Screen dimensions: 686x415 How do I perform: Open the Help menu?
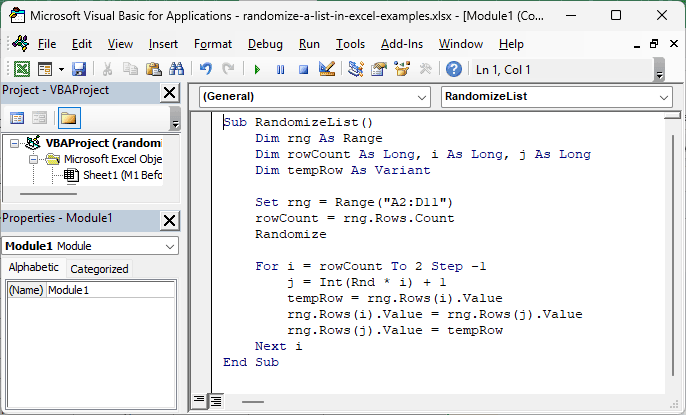click(x=511, y=44)
